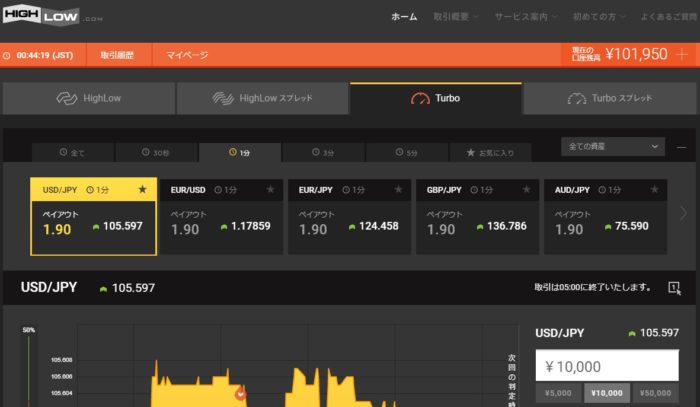Click the green up arrow beside 124.458
The height and width of the screenshot is (407, 700).
(352, 227)
